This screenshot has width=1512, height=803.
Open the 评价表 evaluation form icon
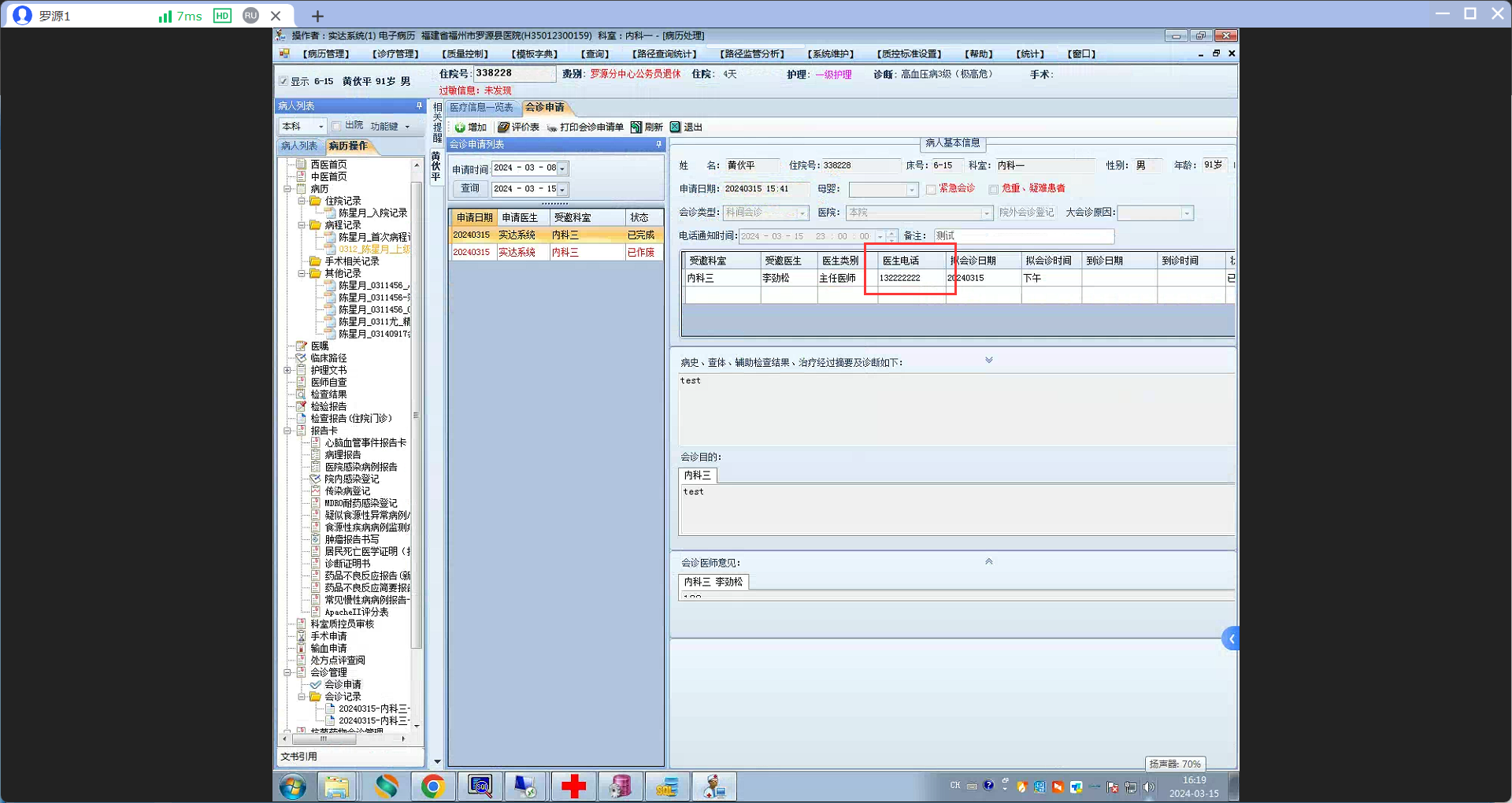(x=503, y=128)
